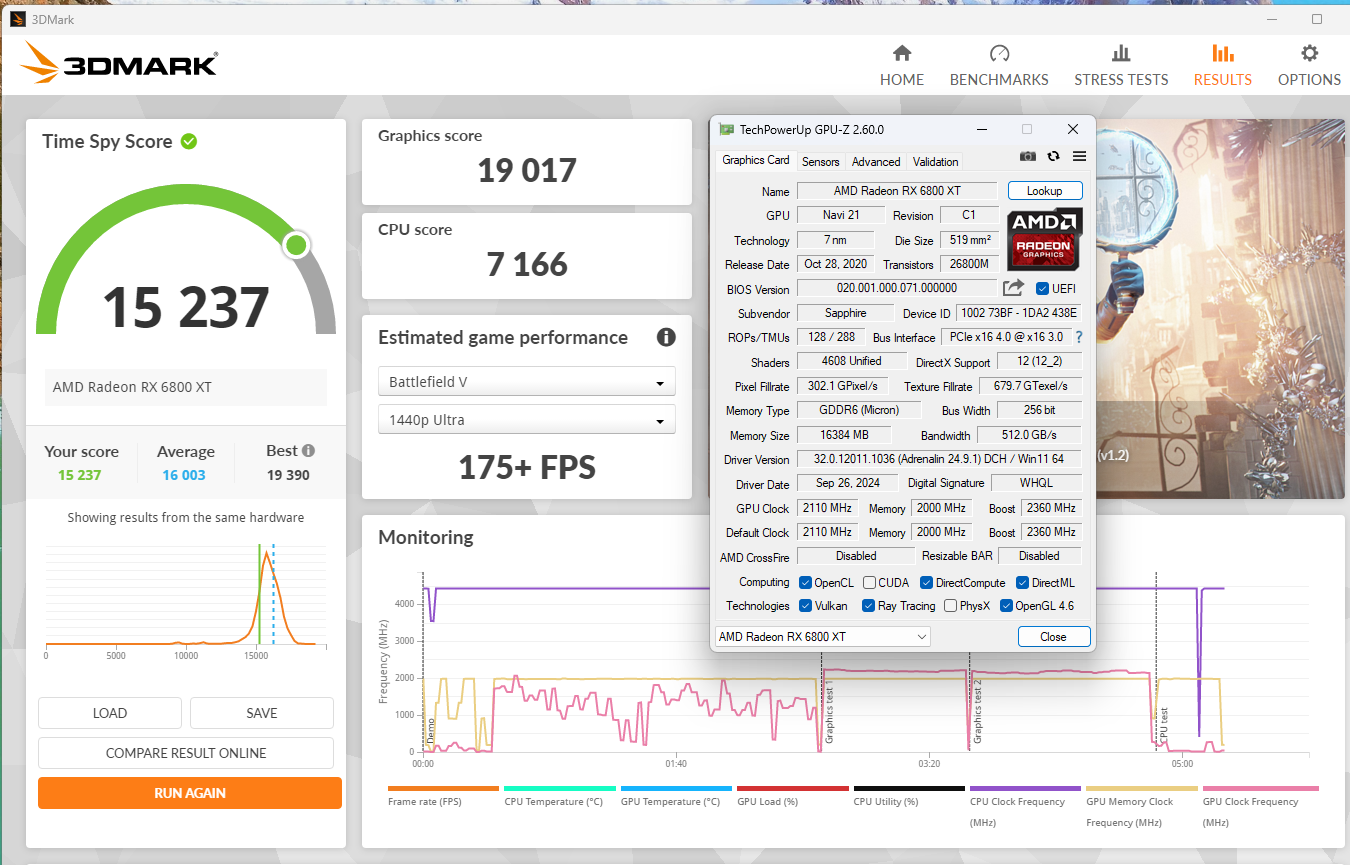This screenshot has height=865, width=1350.
Task: Switch to Graphics Card tab
Action: point(755,160)
